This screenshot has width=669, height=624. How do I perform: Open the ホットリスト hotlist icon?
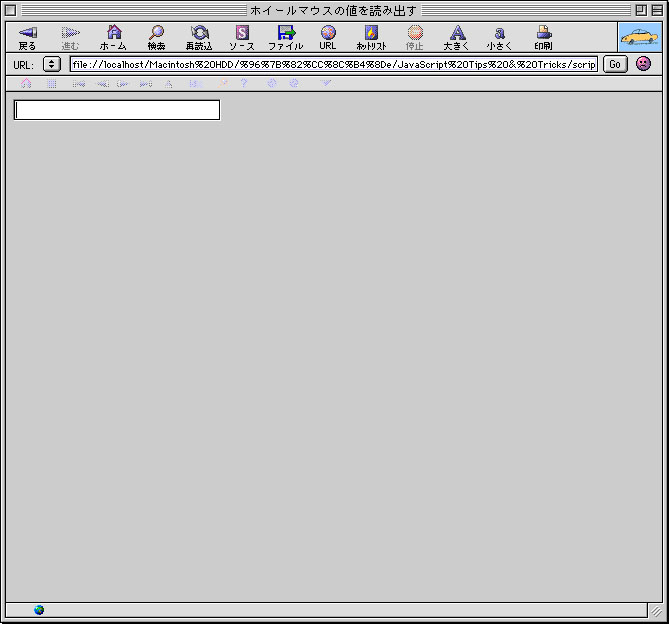371,38
